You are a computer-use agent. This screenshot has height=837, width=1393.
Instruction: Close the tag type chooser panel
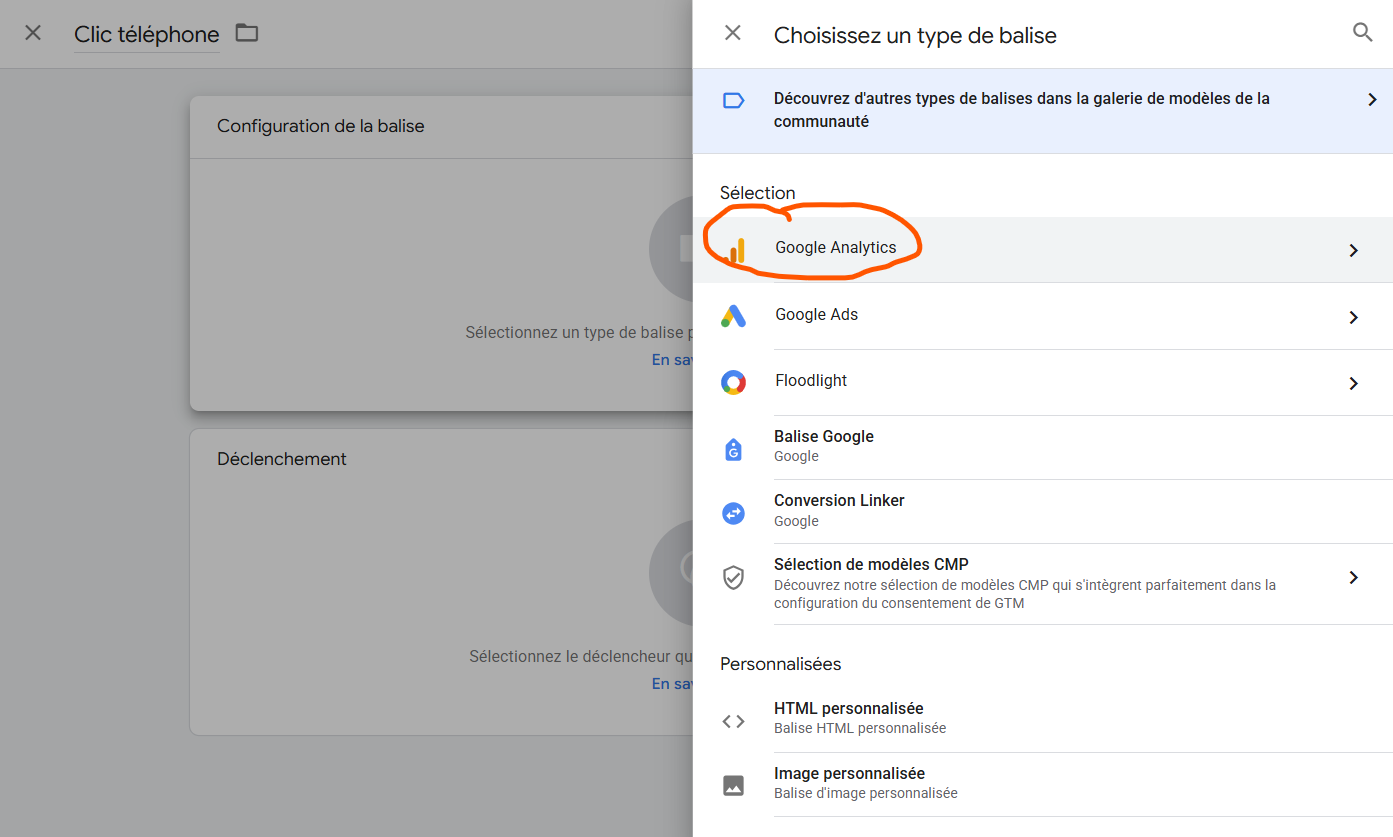[x=733, y=33]
